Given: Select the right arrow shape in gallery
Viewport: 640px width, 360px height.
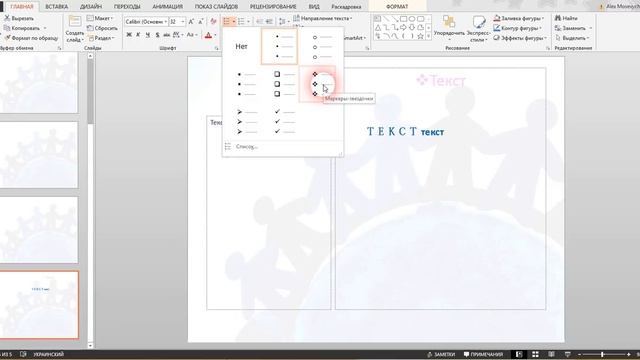Looking at the screenshot, I should pos(403,28).
